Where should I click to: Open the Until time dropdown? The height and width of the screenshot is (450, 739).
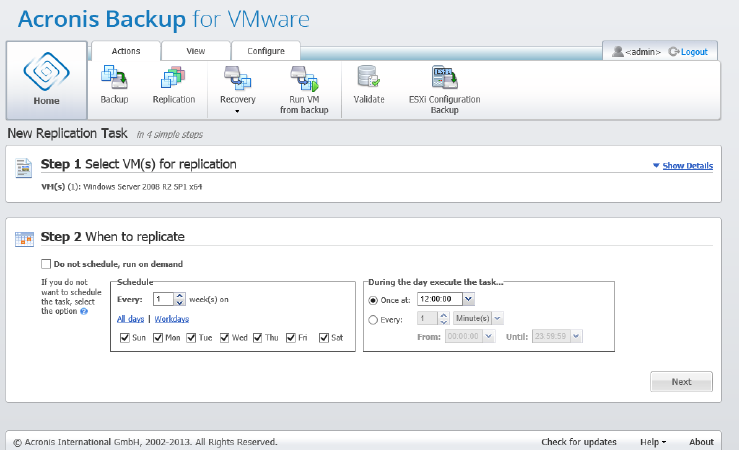(576, 336)
